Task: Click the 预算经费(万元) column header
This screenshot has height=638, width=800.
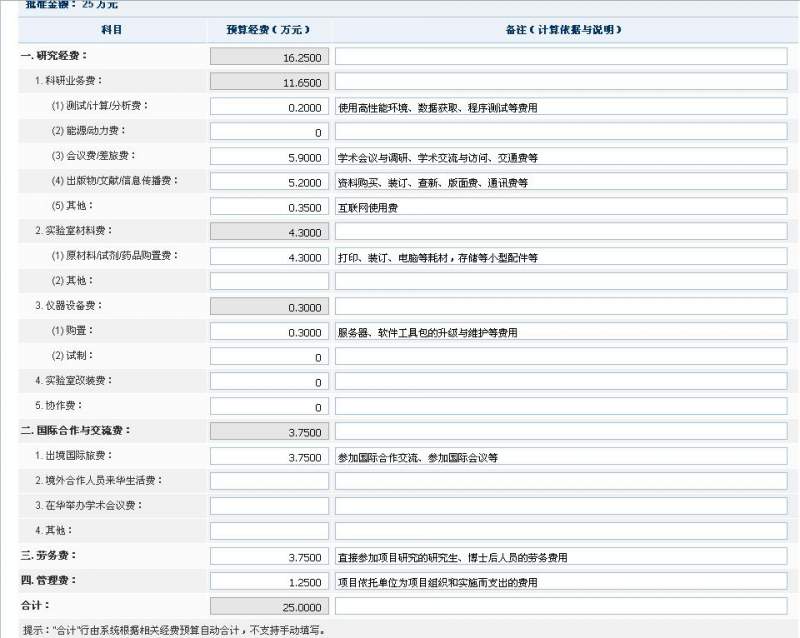Action: point(268,30)
